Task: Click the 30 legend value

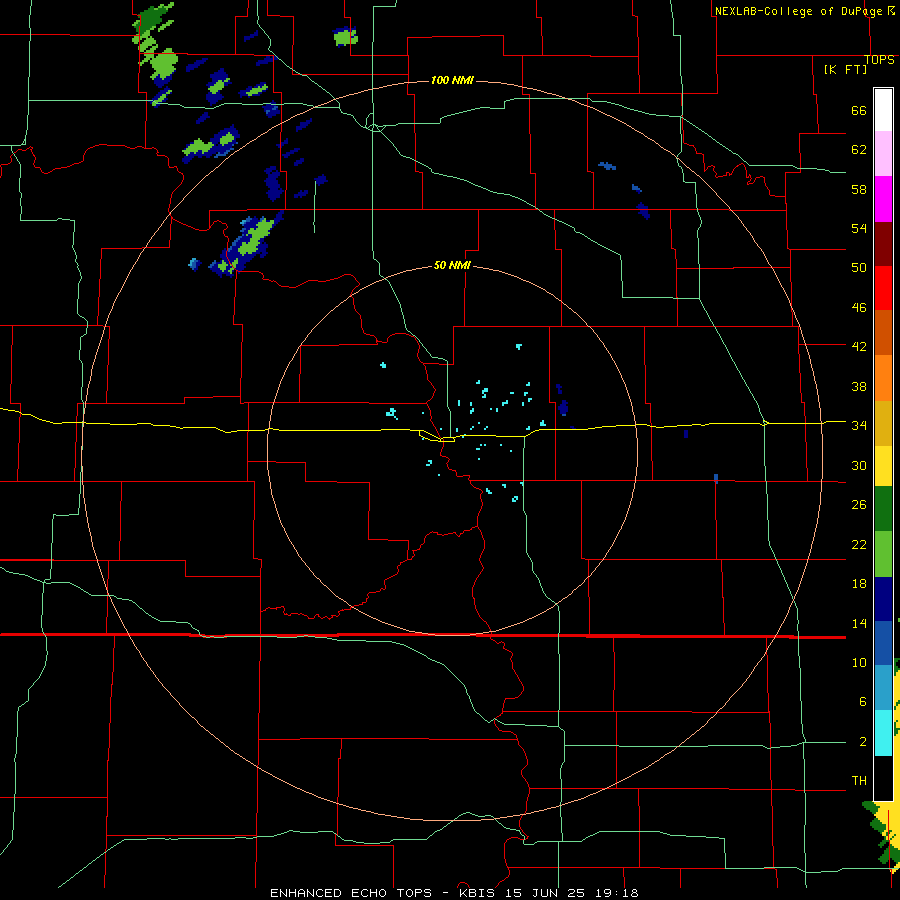Action: tap(859, 465)
